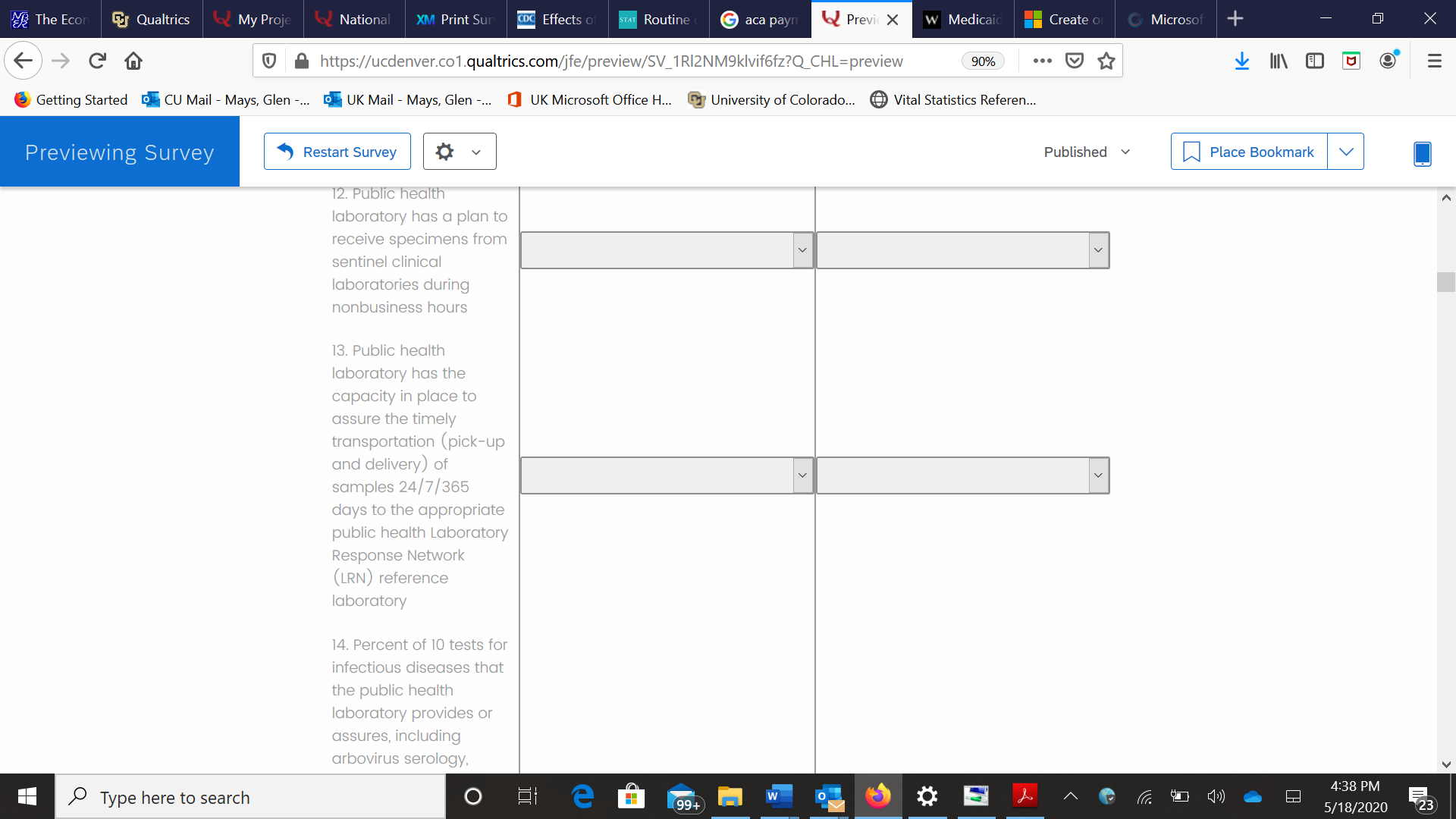Click the page zoom 90% indicator
Screen dimensions: 1456x819
click(983, 61)
